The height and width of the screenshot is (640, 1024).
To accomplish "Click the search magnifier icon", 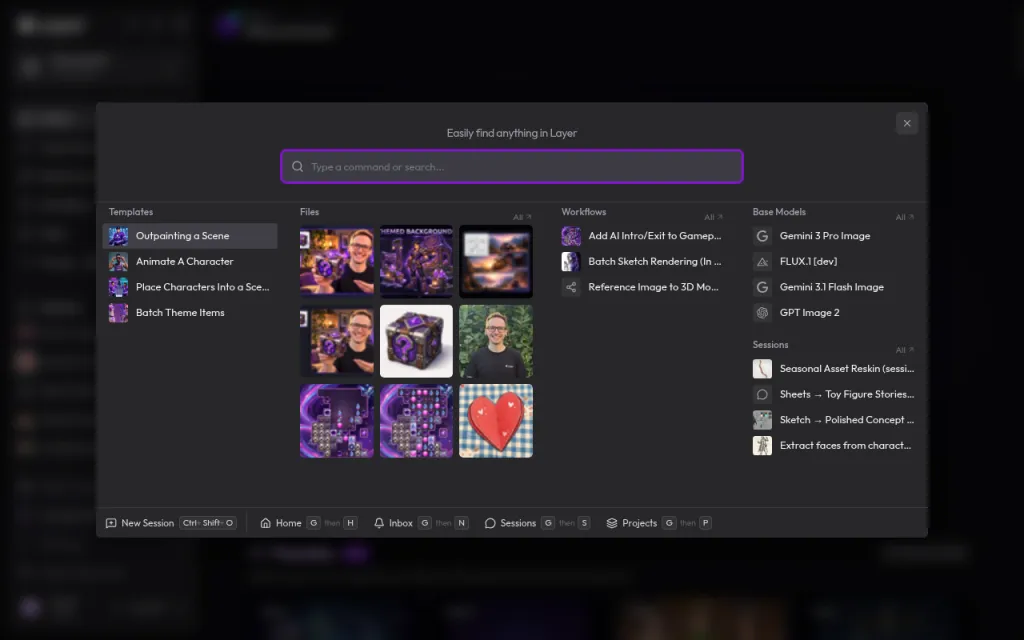I will [x=297, y=167].
